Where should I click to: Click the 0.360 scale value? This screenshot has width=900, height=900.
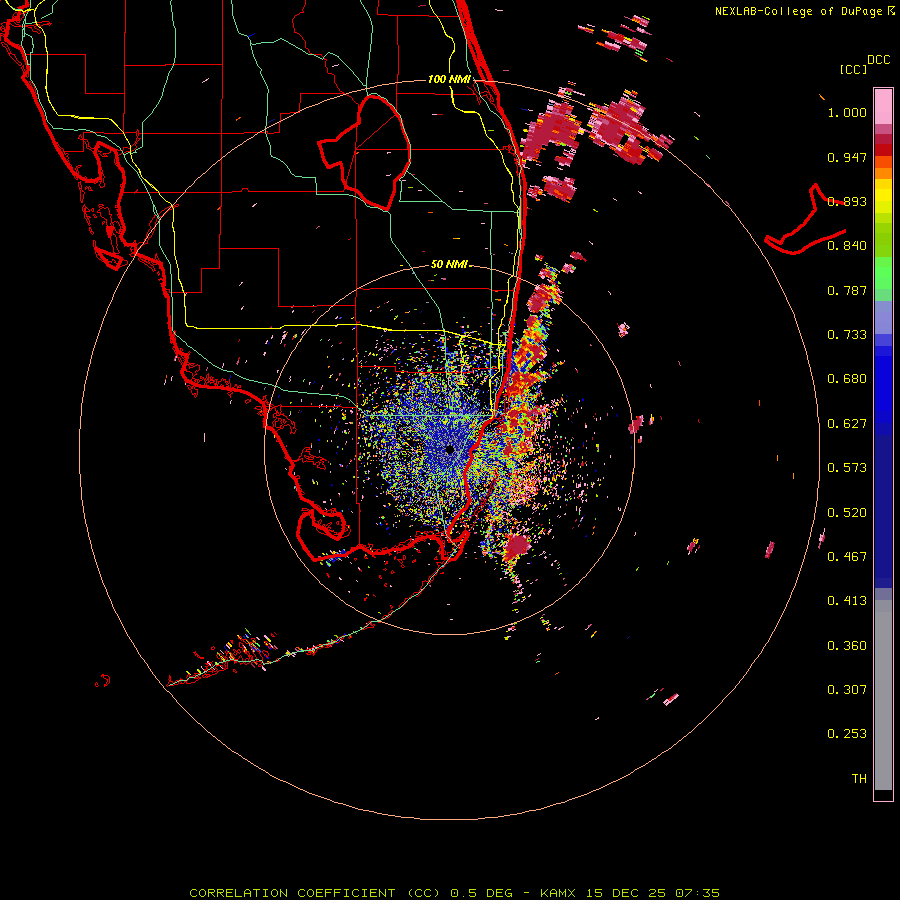pos(847,646)
